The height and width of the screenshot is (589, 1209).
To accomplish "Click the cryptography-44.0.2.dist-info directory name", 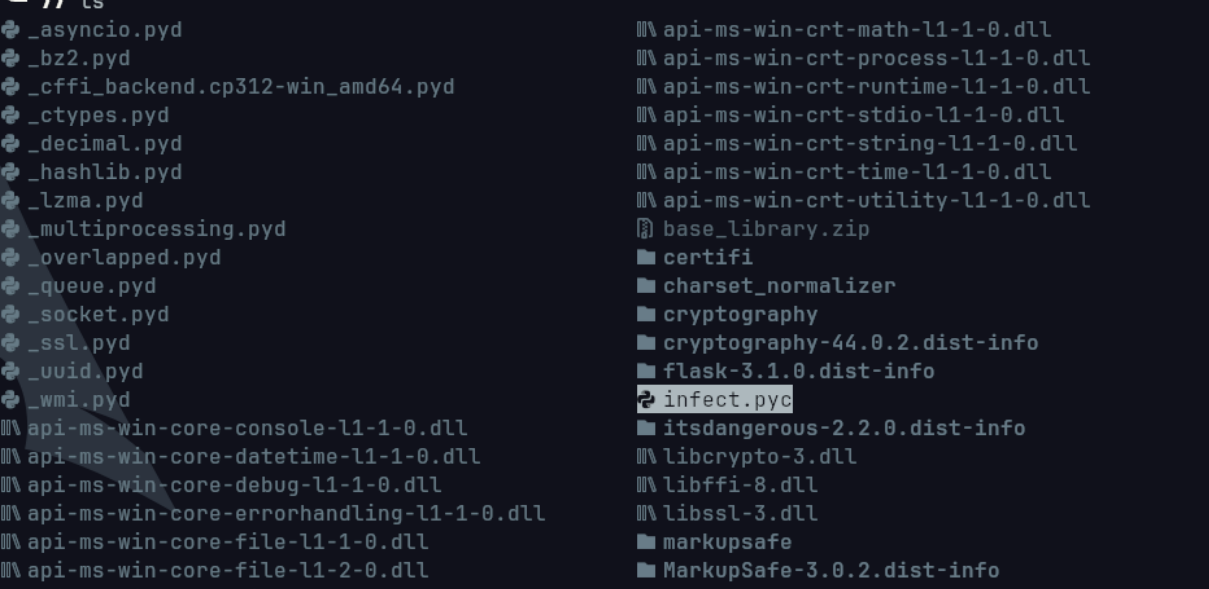I will point(850,343).
